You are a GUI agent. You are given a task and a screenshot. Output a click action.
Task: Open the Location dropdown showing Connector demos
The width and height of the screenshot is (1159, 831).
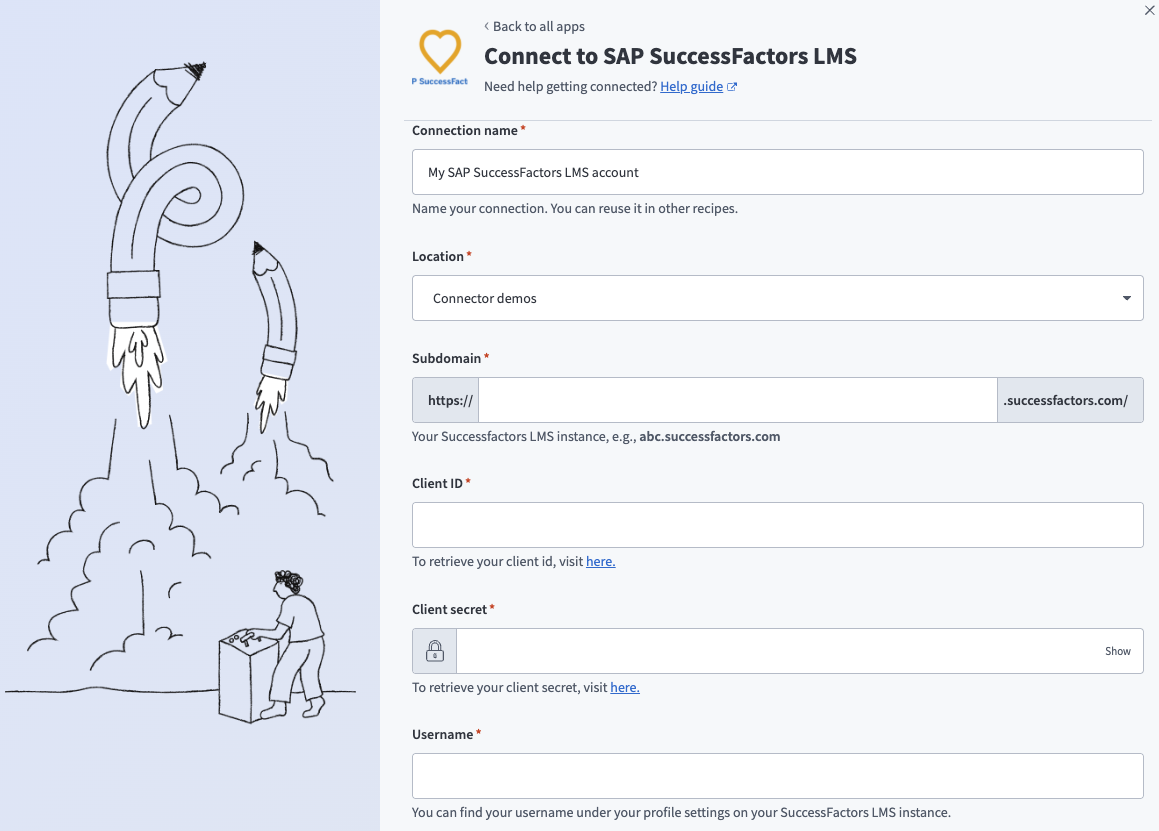tap(780, 297)
